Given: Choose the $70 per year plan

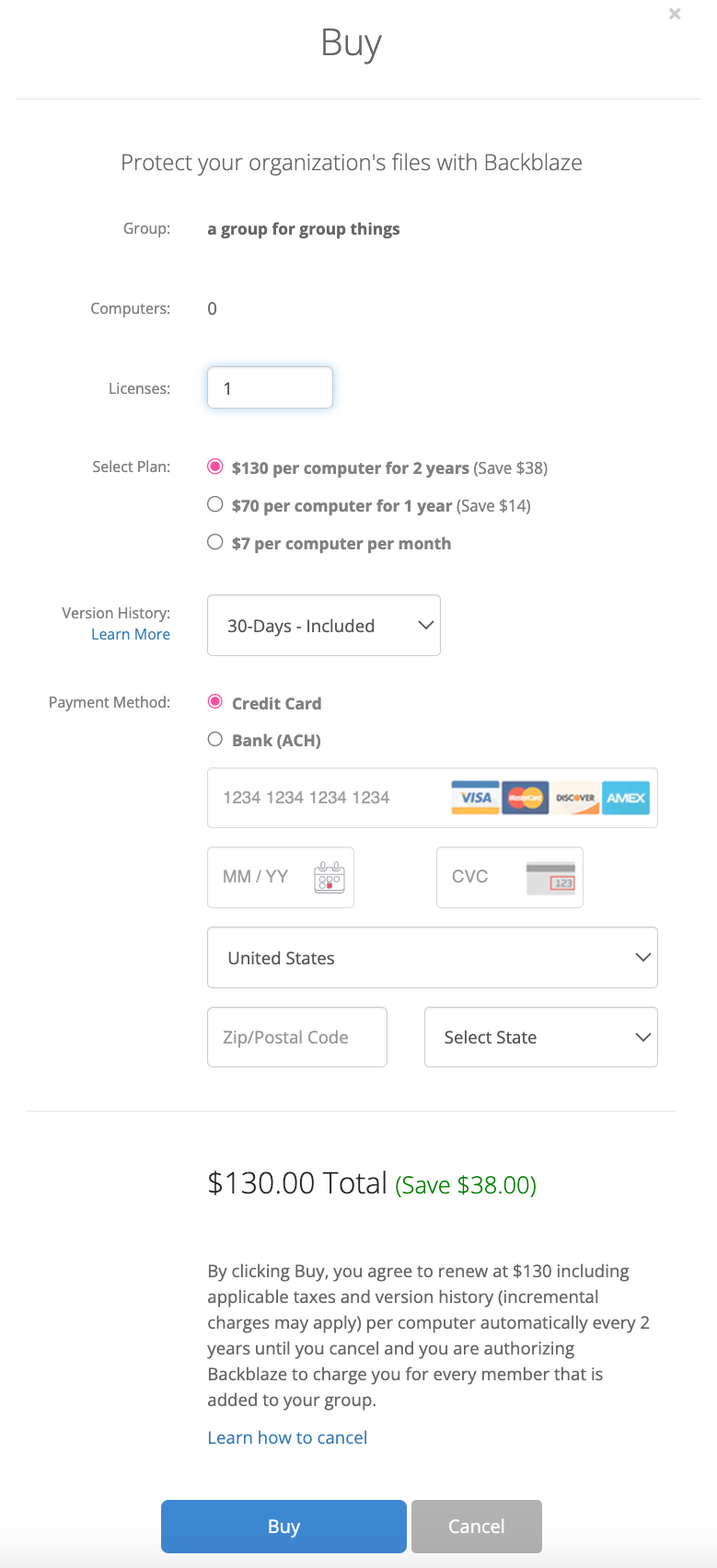Looking at the screenshot, I should [x=215, y=504].
